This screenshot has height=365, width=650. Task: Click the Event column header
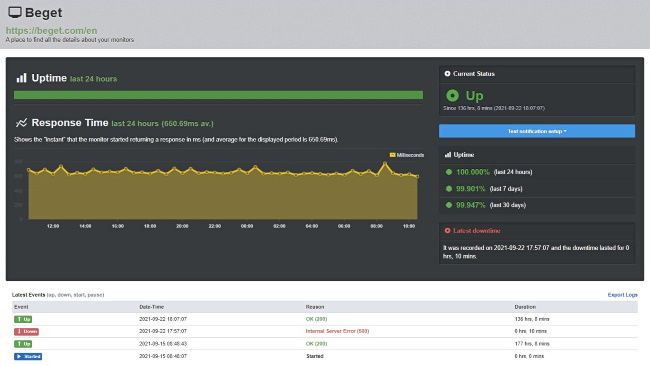[x=21, y=307]
